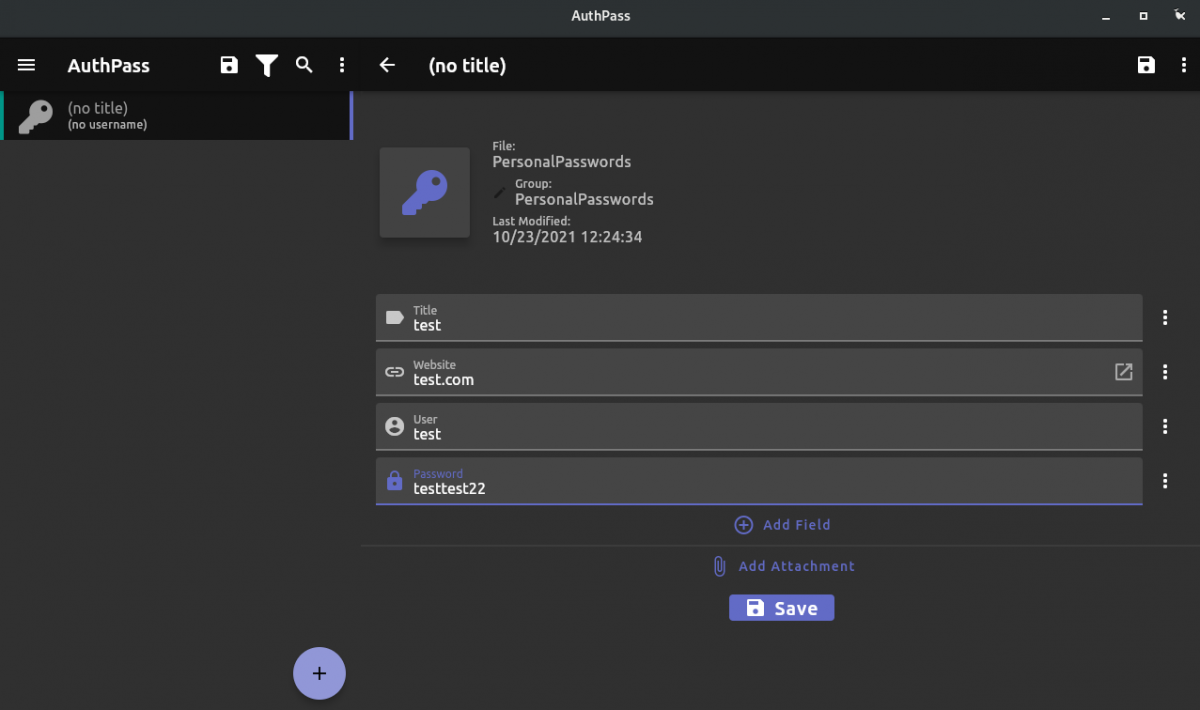The width and height of the screenshot is (1200, 710).
Task: Open the AuthPass navigation drawer menu
Action: 26,64
